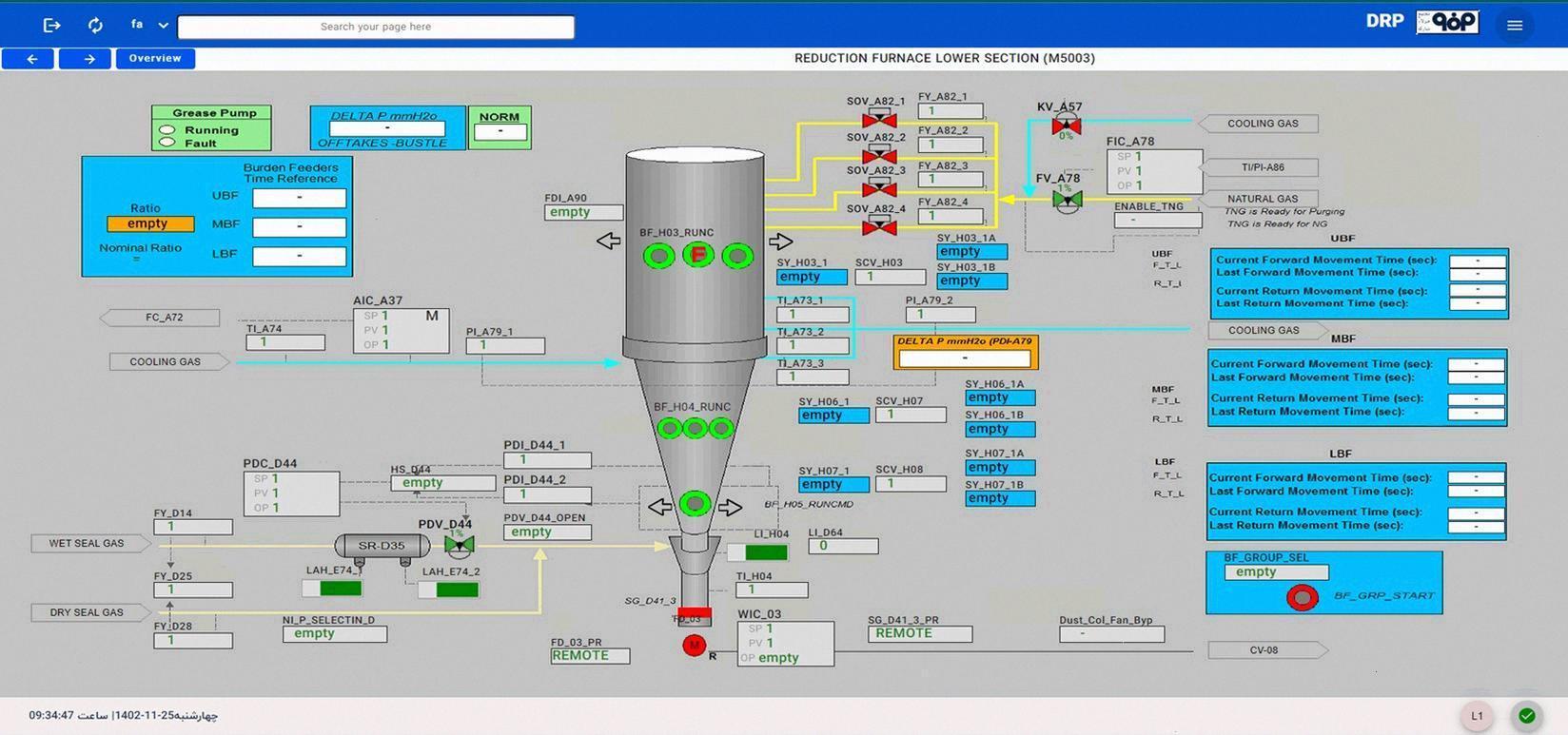Click the Ratio empty value field
The height and width of the screenshot is (735, 1568).
point(150,224)
